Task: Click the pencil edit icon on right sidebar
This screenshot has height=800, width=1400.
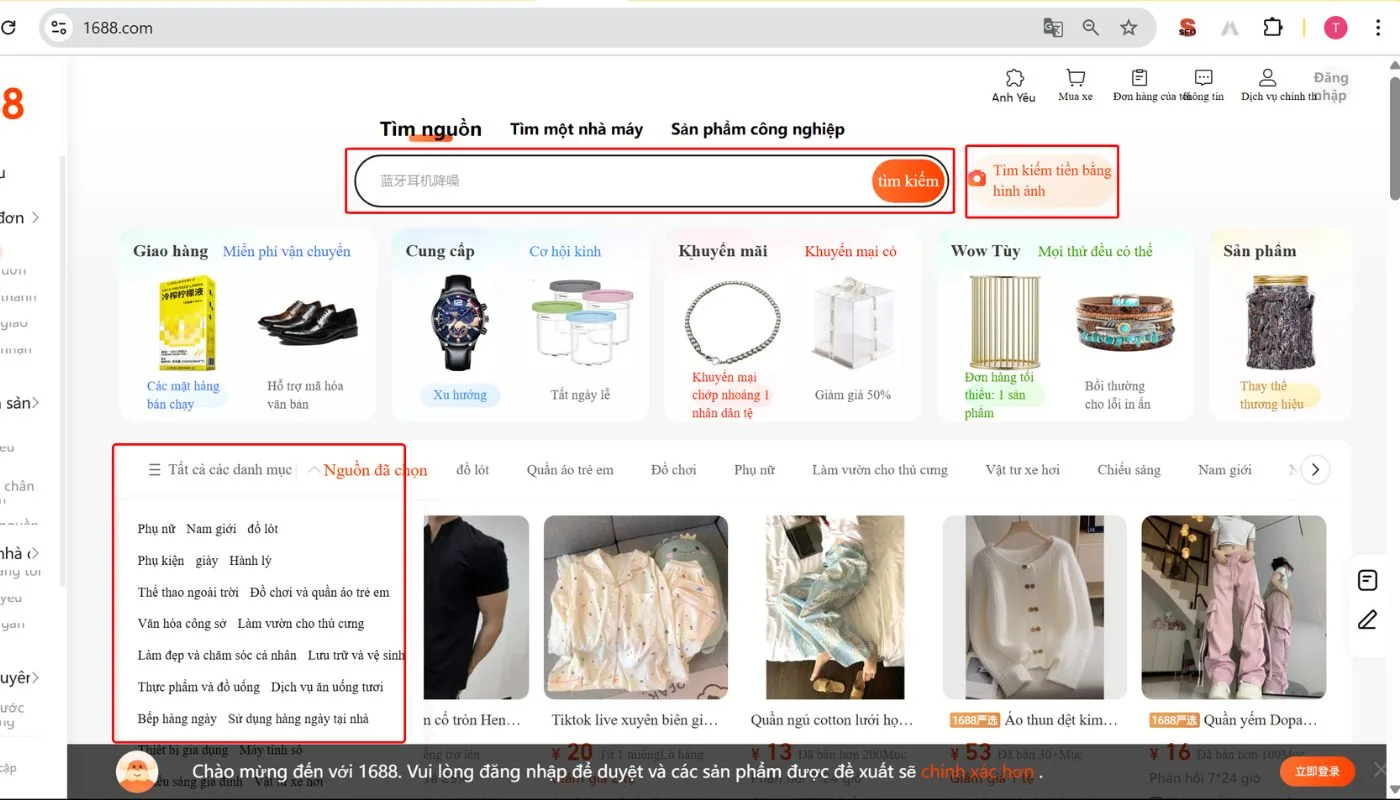Action: [1367, 620]
